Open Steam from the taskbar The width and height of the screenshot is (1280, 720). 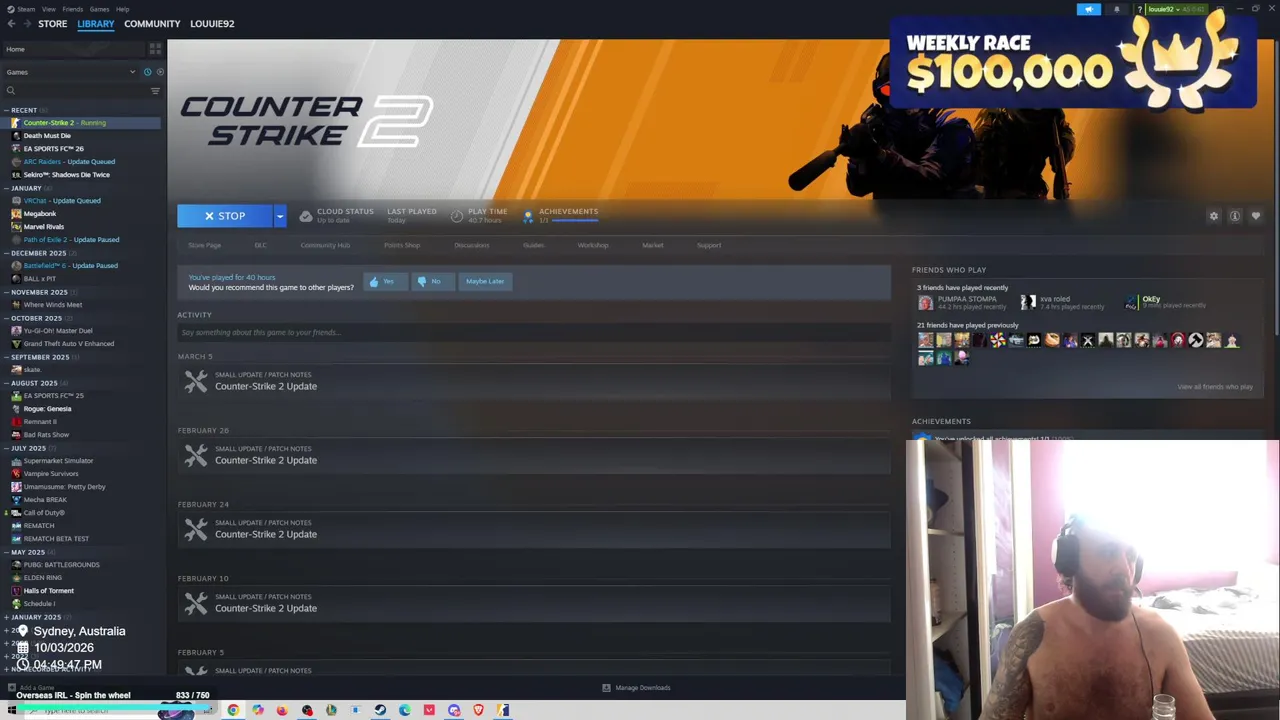(380, 710)
